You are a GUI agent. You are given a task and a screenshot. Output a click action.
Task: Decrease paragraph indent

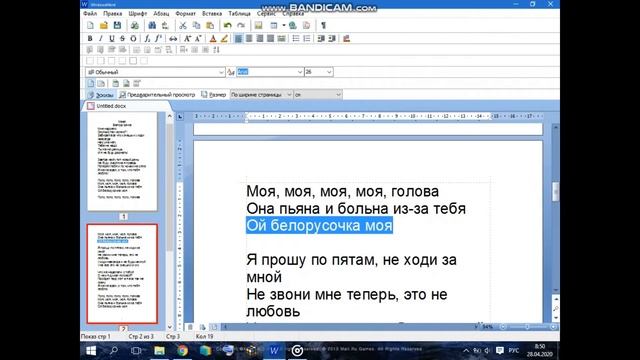click(321, 39)
